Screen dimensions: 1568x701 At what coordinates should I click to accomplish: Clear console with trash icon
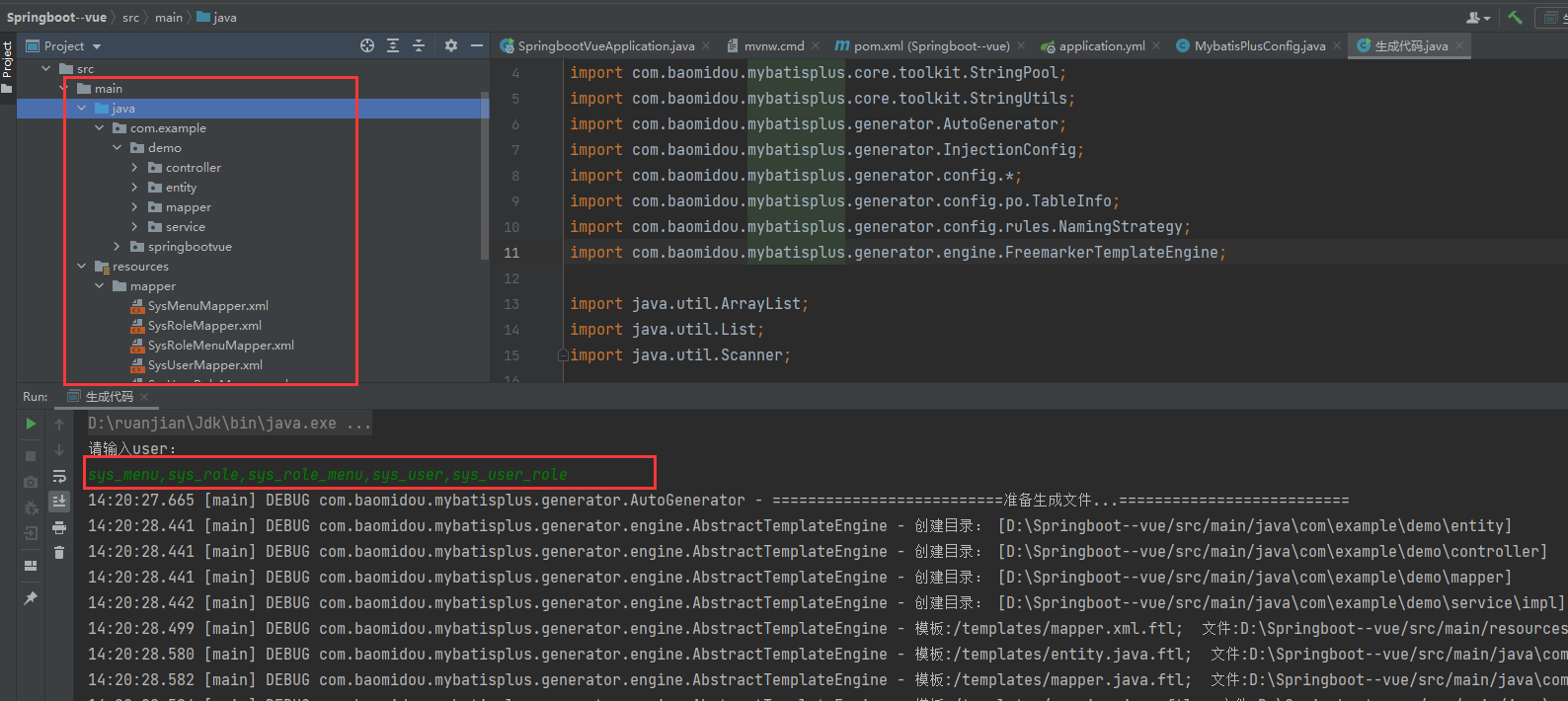pos(59,553)
